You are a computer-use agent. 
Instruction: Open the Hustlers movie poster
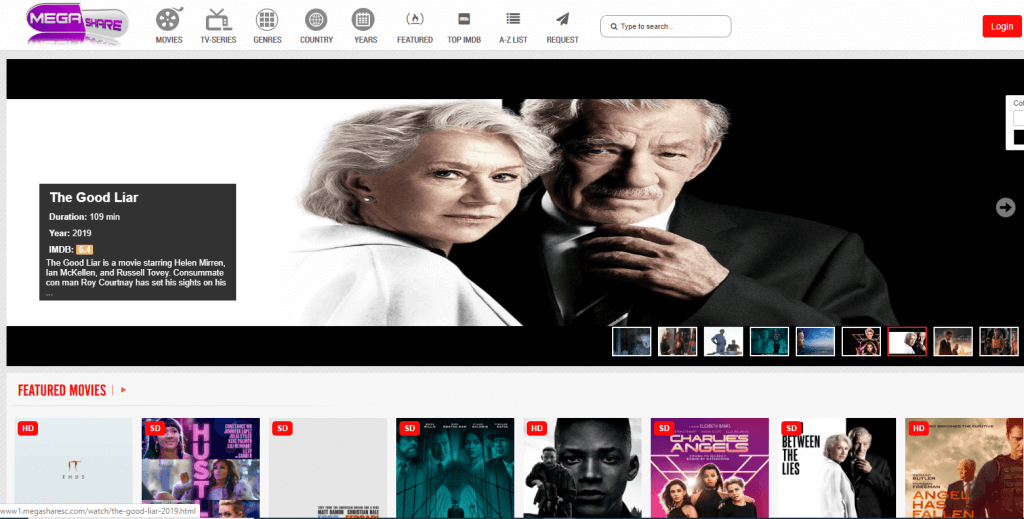200,467
